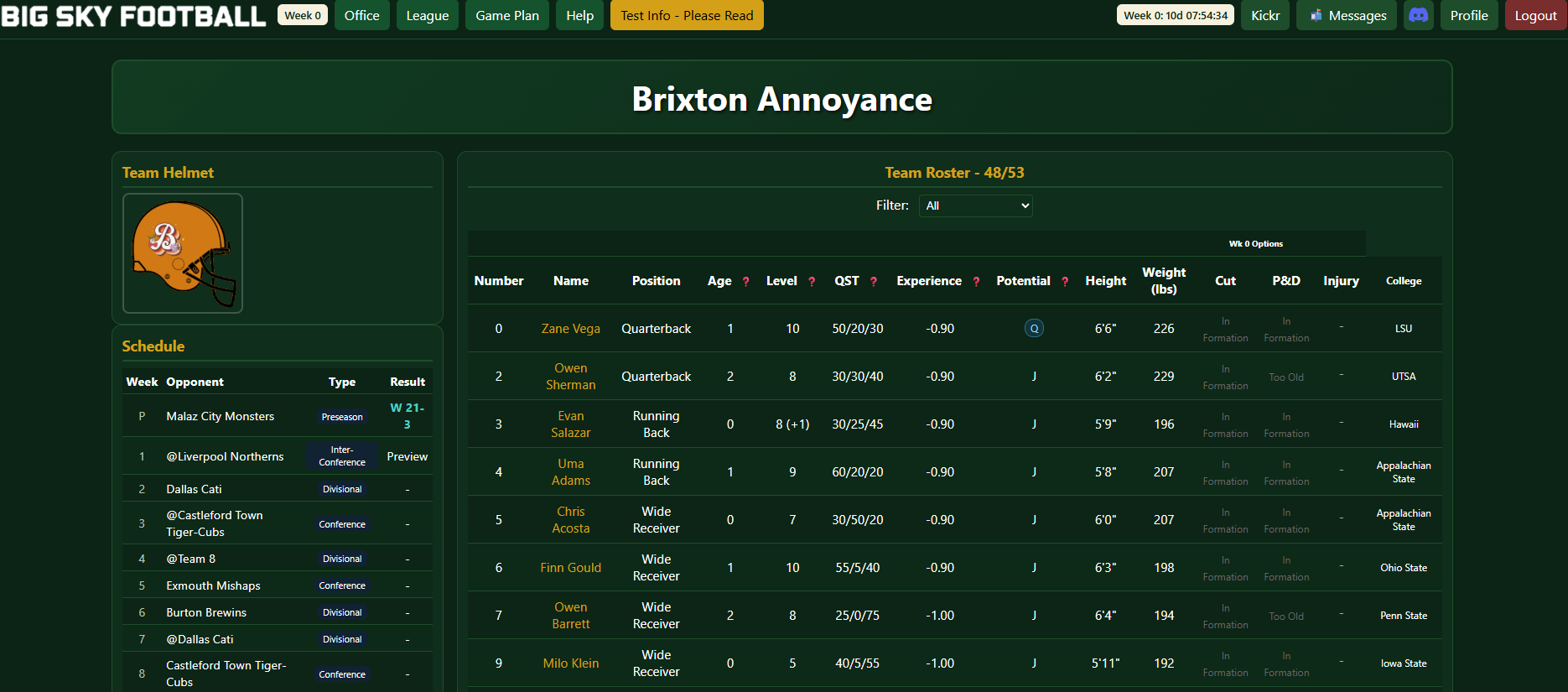Click the Age column help question mark
Viewport: 1568px width, 692px height.
745,282
